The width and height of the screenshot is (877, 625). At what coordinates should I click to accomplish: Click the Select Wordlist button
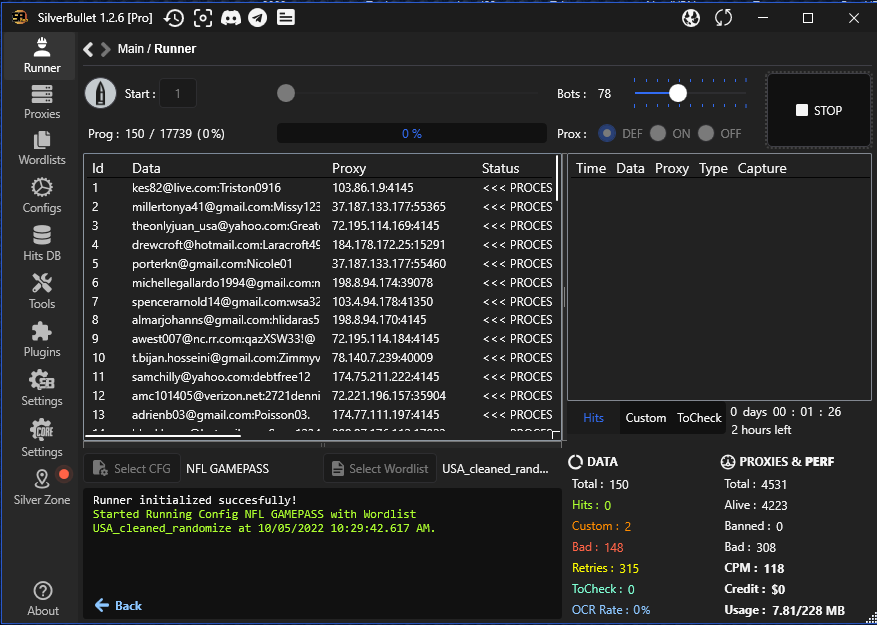[x=380, y=468]
